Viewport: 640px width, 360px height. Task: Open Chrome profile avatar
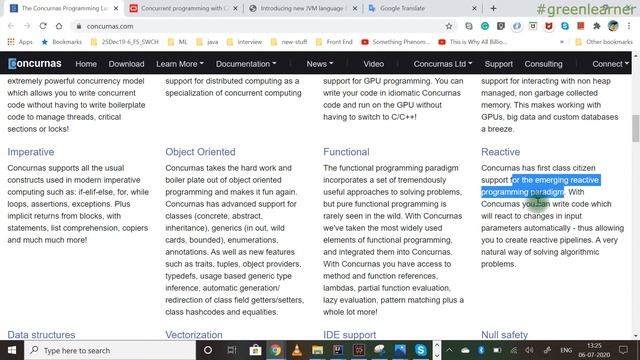pyautogui.click(x=613, y=26)
